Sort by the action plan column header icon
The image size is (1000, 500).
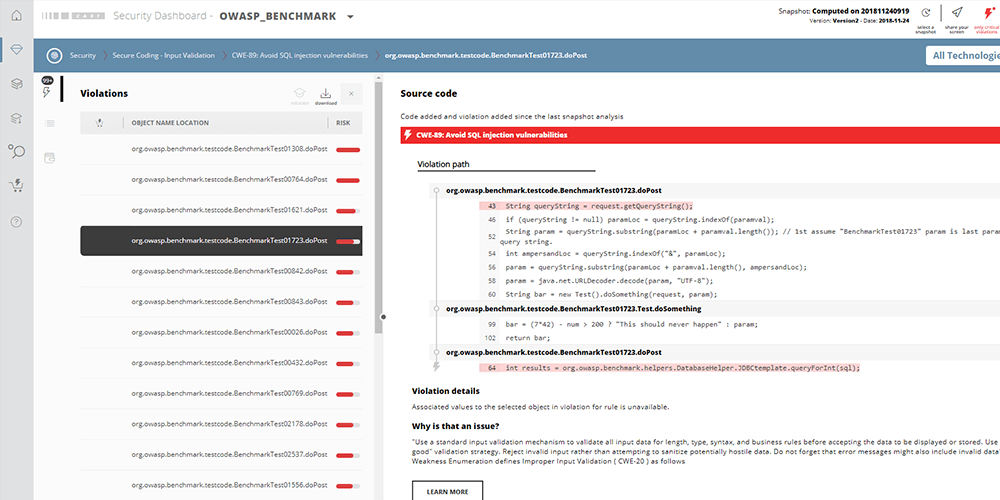tap(99, 123)
